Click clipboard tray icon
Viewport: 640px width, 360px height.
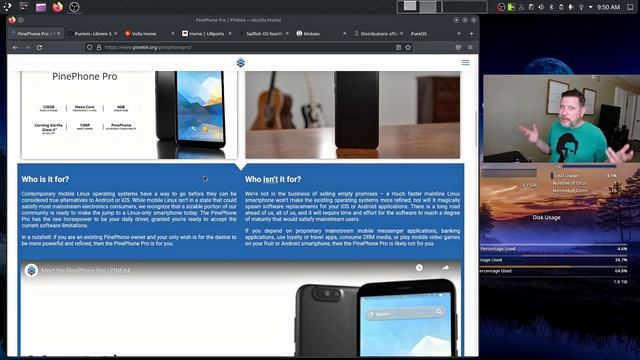point(531,7)
